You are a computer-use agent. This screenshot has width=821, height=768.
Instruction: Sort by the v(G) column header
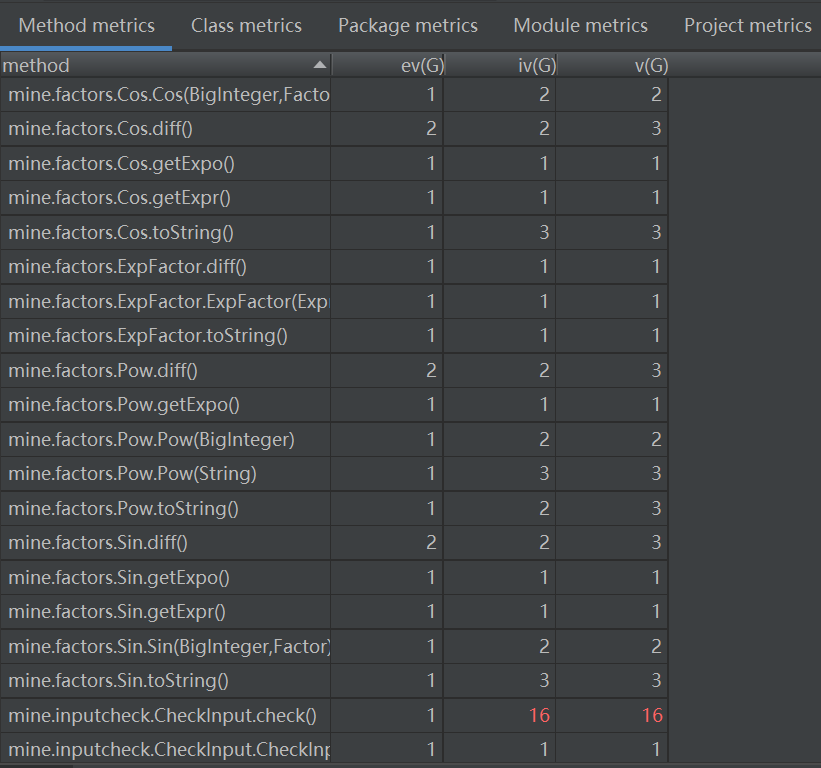(614, 65)
